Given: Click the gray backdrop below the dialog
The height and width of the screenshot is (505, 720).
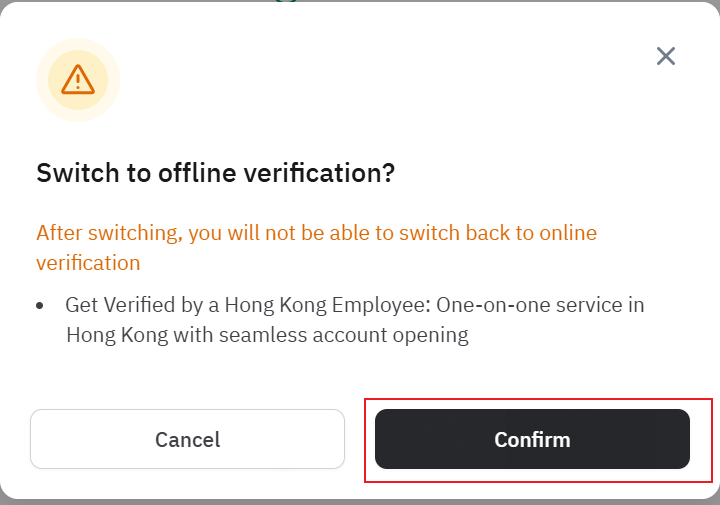Looking at the screenshot, I should 360,502.
